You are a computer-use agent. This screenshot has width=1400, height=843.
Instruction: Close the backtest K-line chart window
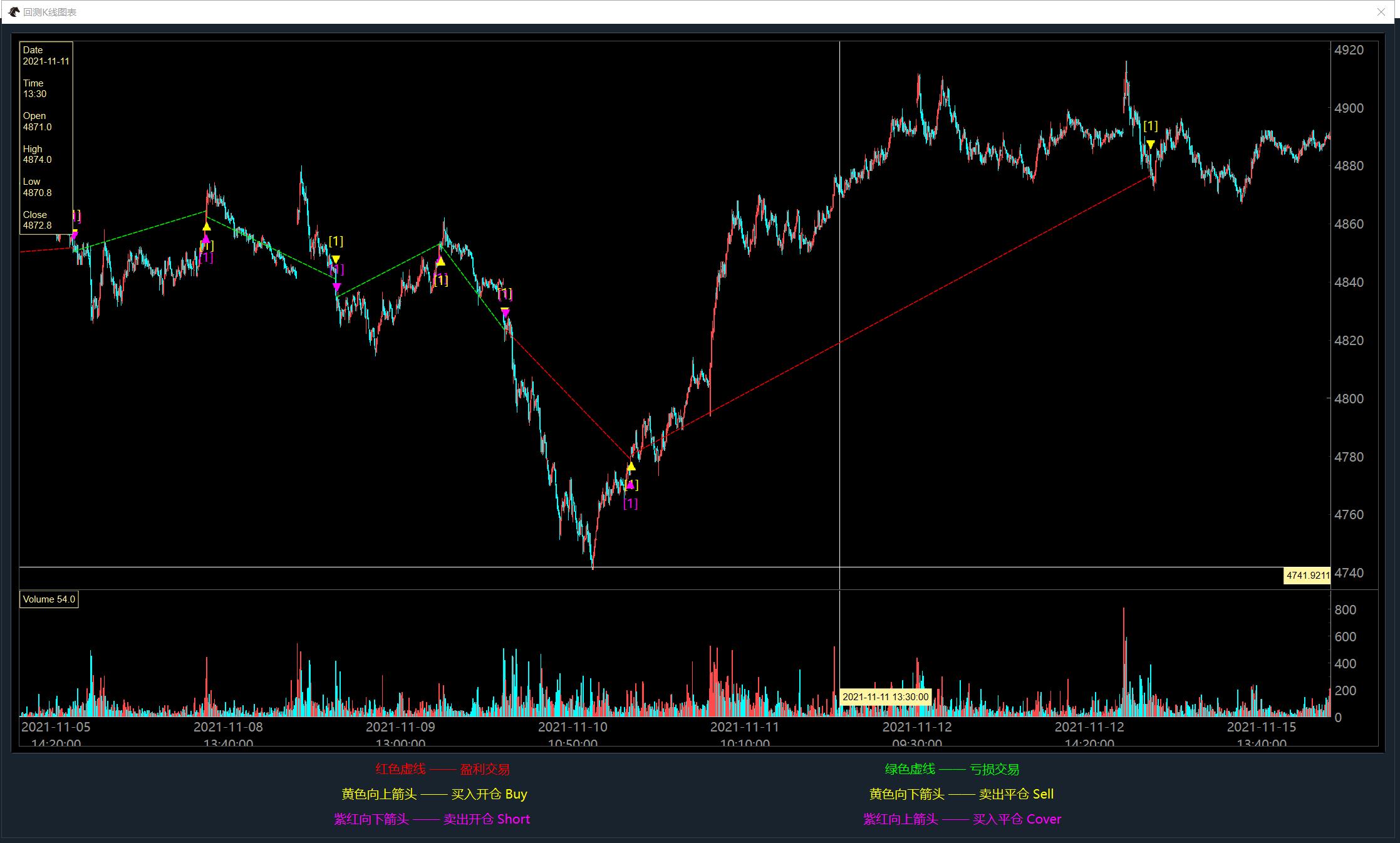tap(1381, 12)
